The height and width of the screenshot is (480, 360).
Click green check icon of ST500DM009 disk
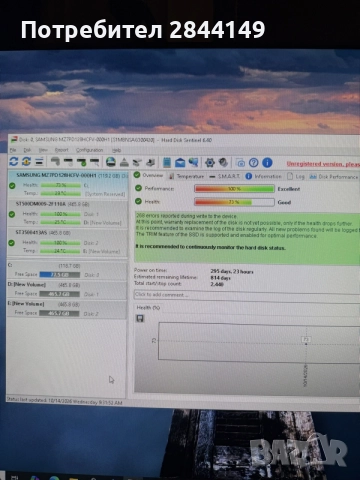(x=12, y=214)
